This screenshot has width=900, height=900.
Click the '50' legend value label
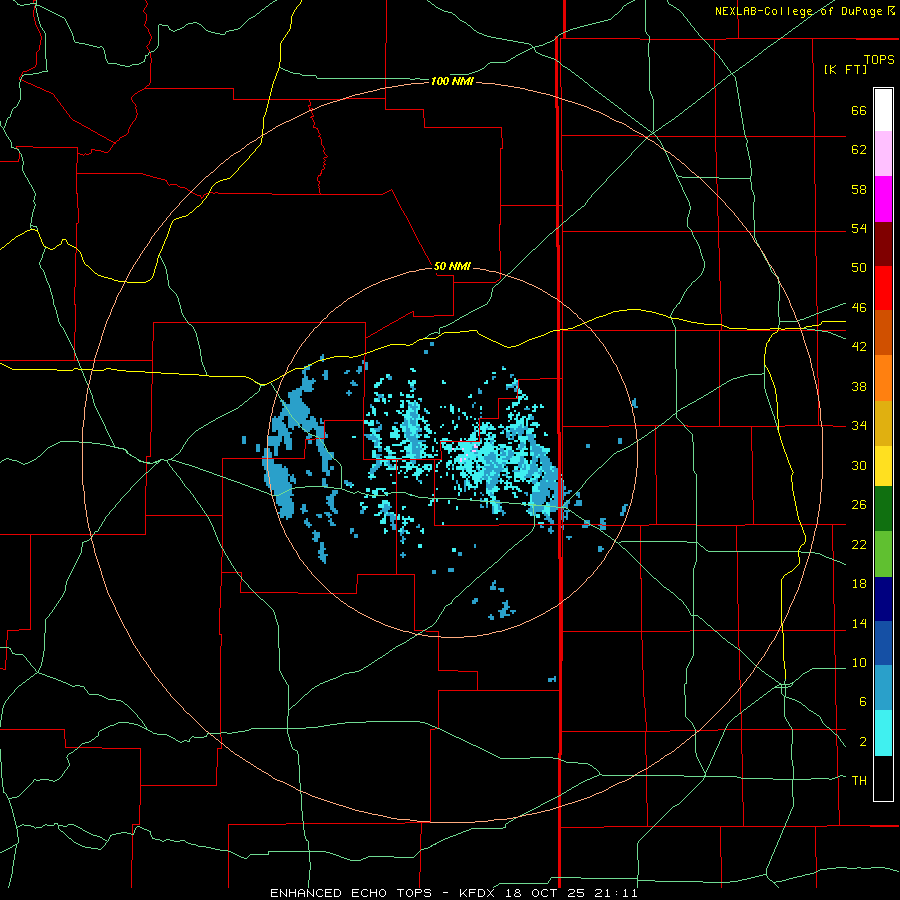[x=859, y=268]
